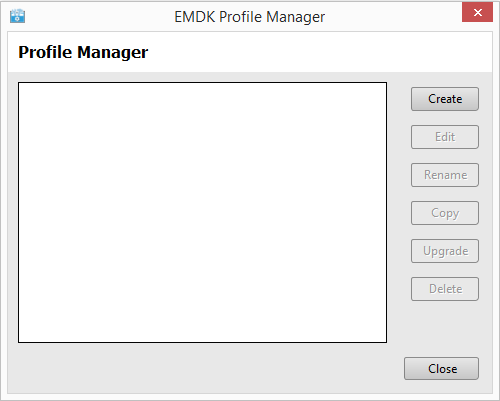The height and width of the screenshot is (401, 500).
Task: Click the Create button
Action: click(x=445, y=99)
